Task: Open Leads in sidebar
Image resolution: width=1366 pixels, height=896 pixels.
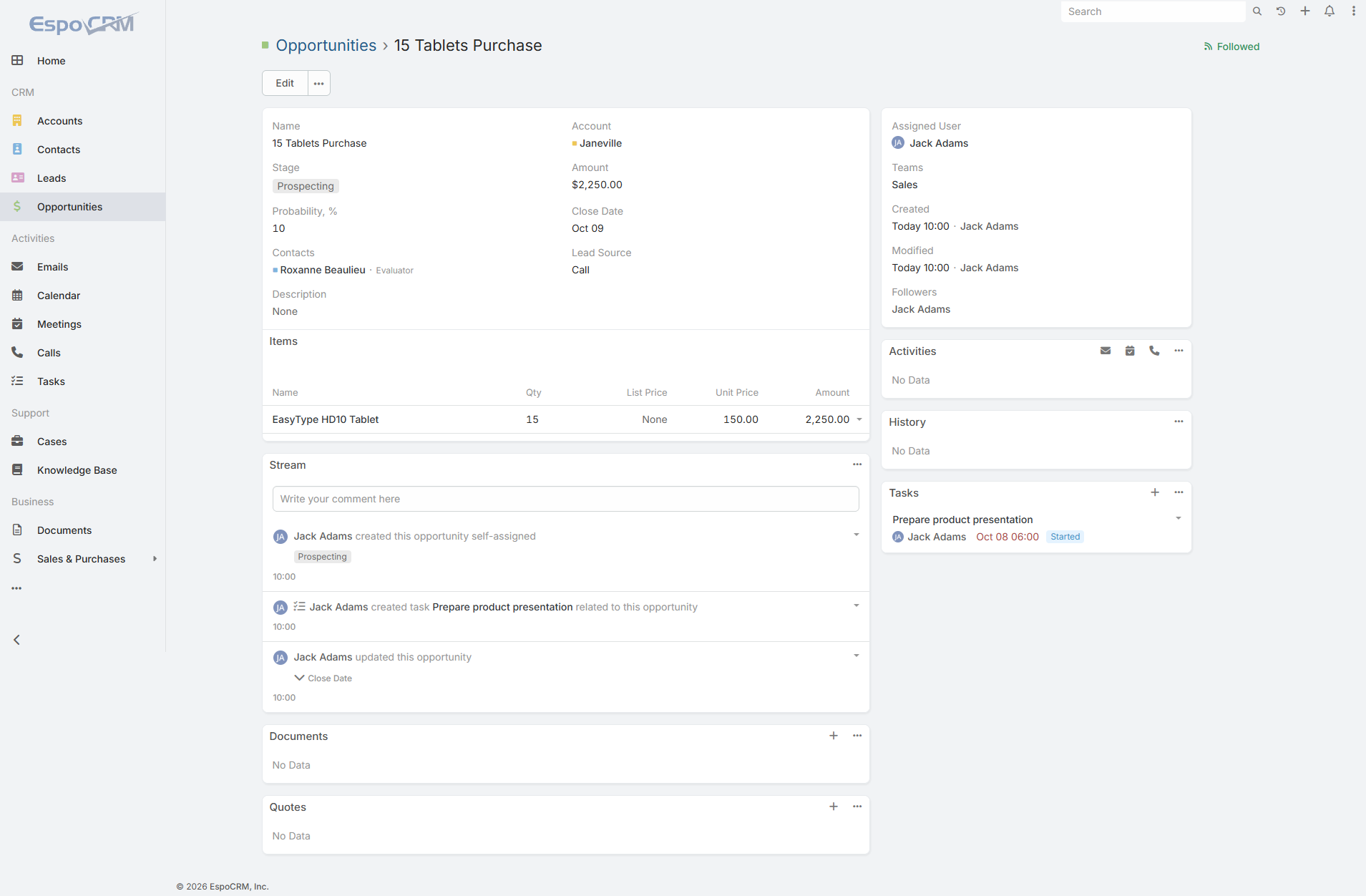Action: click(52, 178)
